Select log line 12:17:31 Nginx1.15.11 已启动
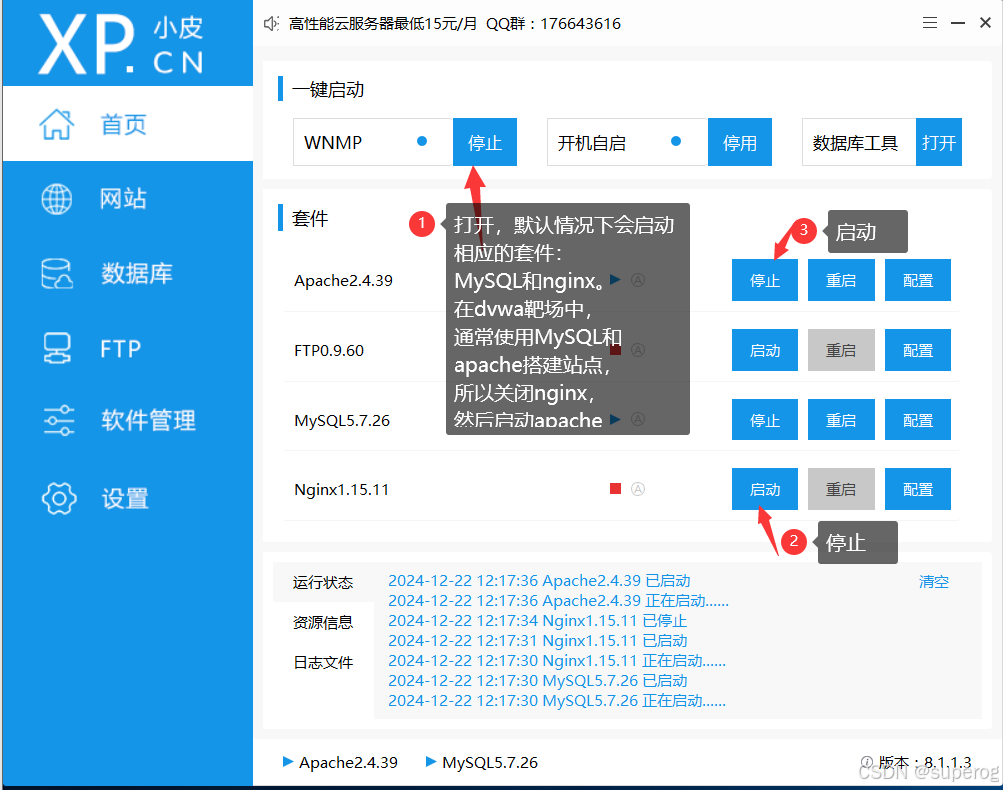Screen dimensions: 1003x790 click(537, 640)
